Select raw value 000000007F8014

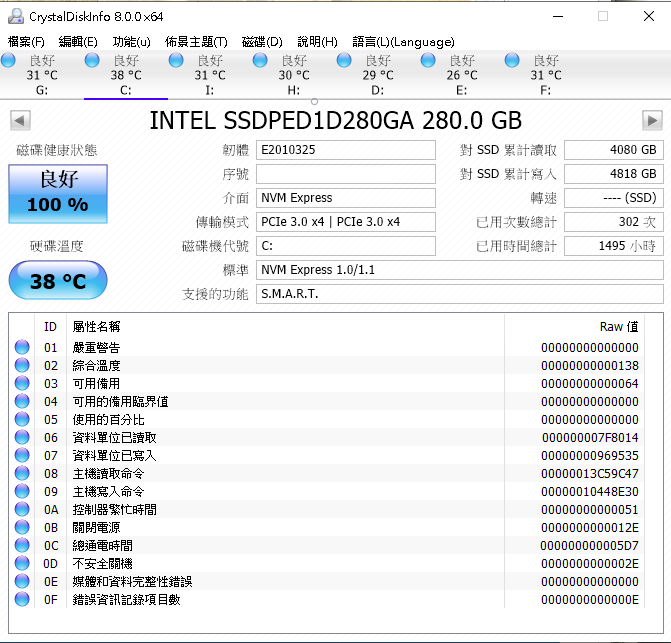(x=590, y=438)
